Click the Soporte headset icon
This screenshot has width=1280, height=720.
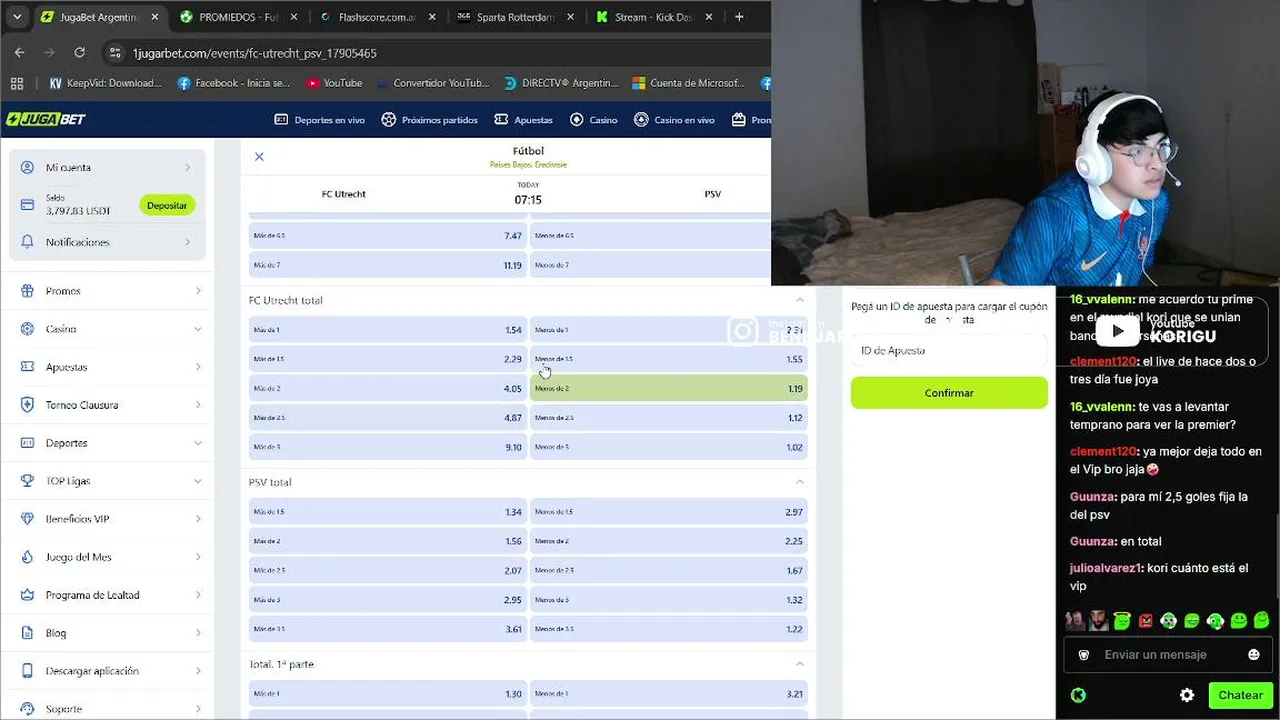[27, 709]
